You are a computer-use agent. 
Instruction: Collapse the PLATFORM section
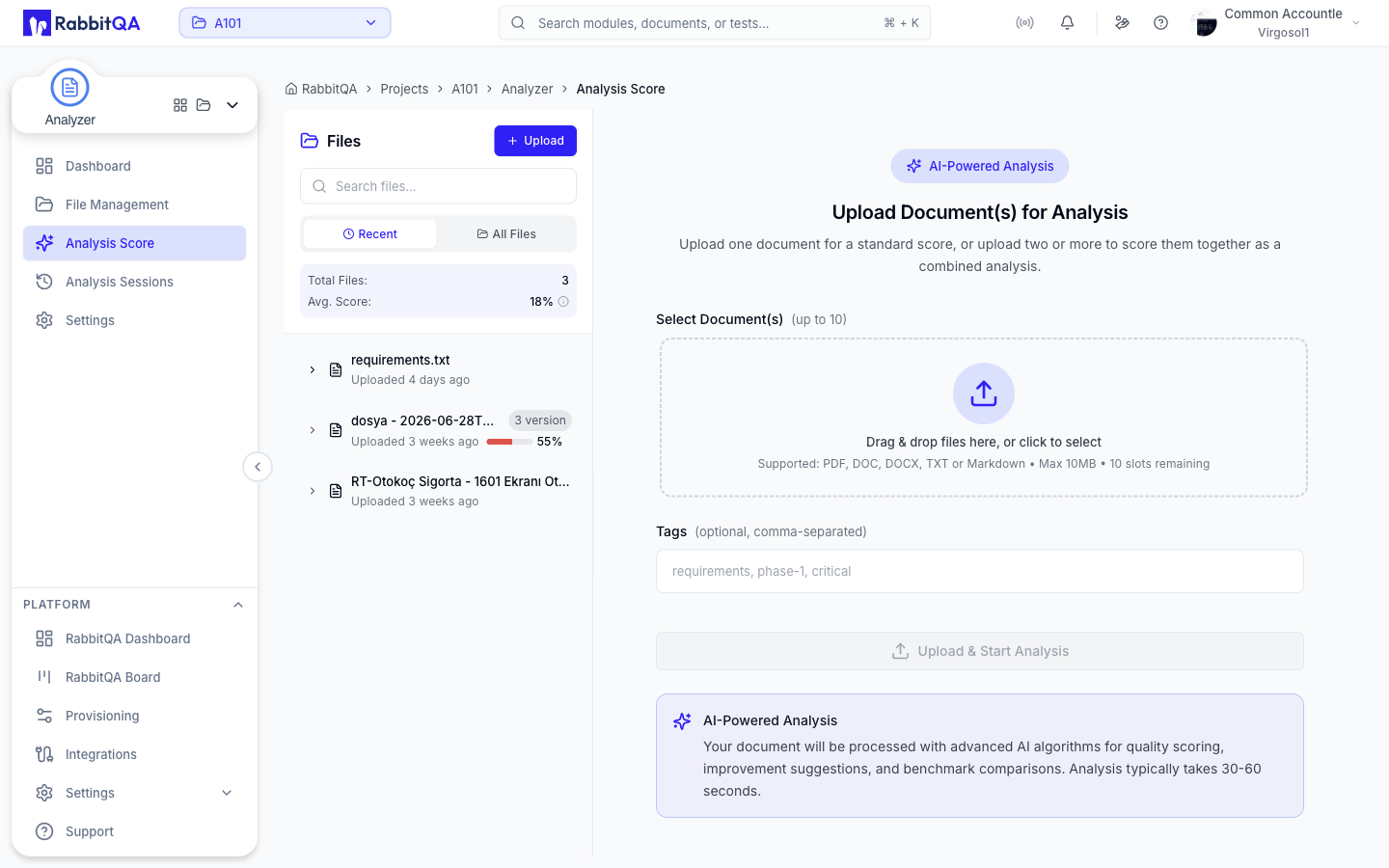click(238, 605)
